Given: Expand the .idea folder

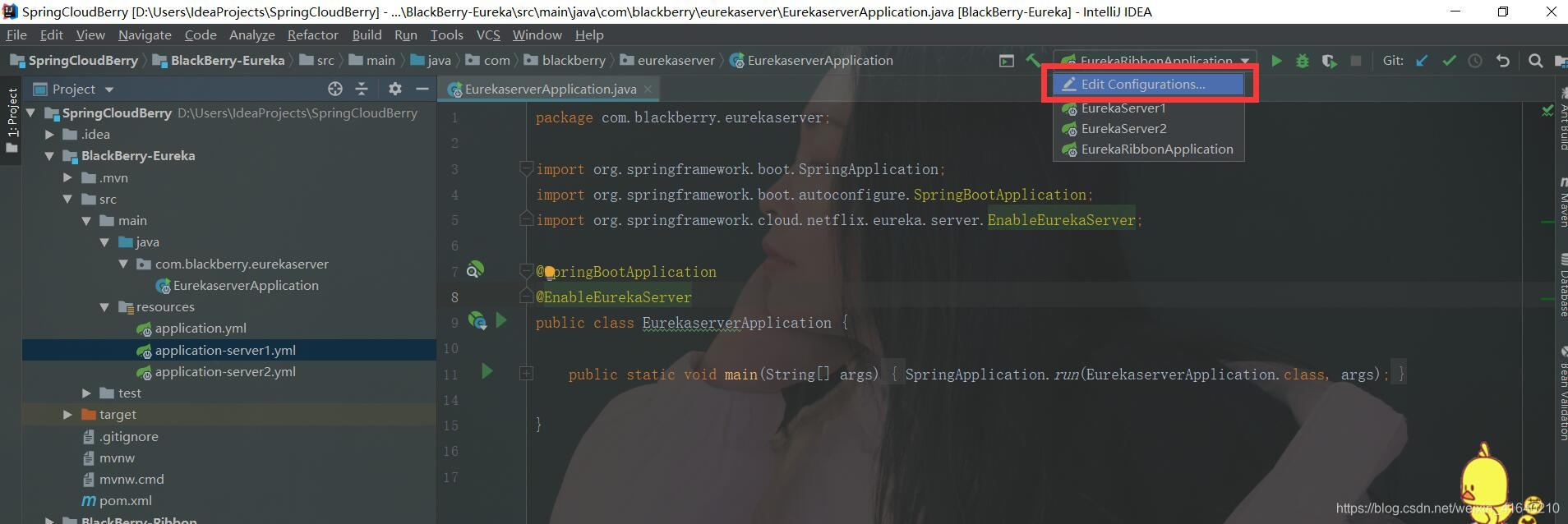Looking at the screenshot, I should click(50, 134).
